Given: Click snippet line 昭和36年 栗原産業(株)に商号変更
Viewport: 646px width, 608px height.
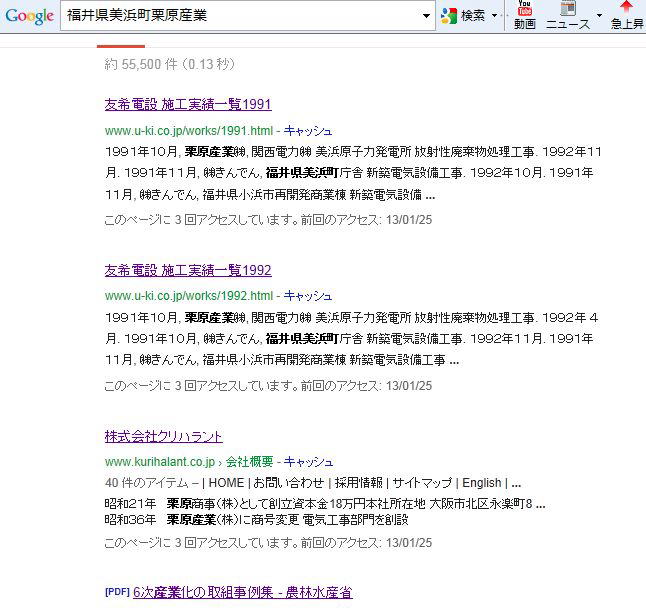Looking at the screenshot, I should 256,520.
